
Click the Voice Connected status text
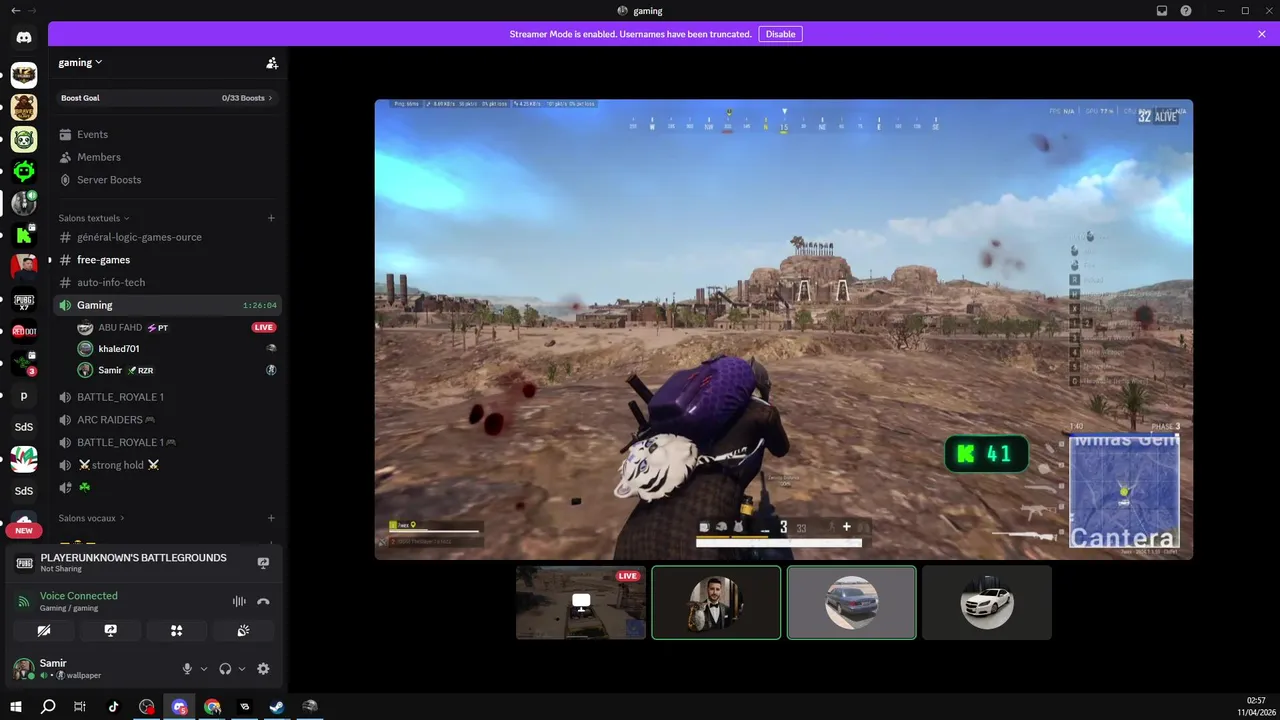pyautogui.click(x=79, y=596)
